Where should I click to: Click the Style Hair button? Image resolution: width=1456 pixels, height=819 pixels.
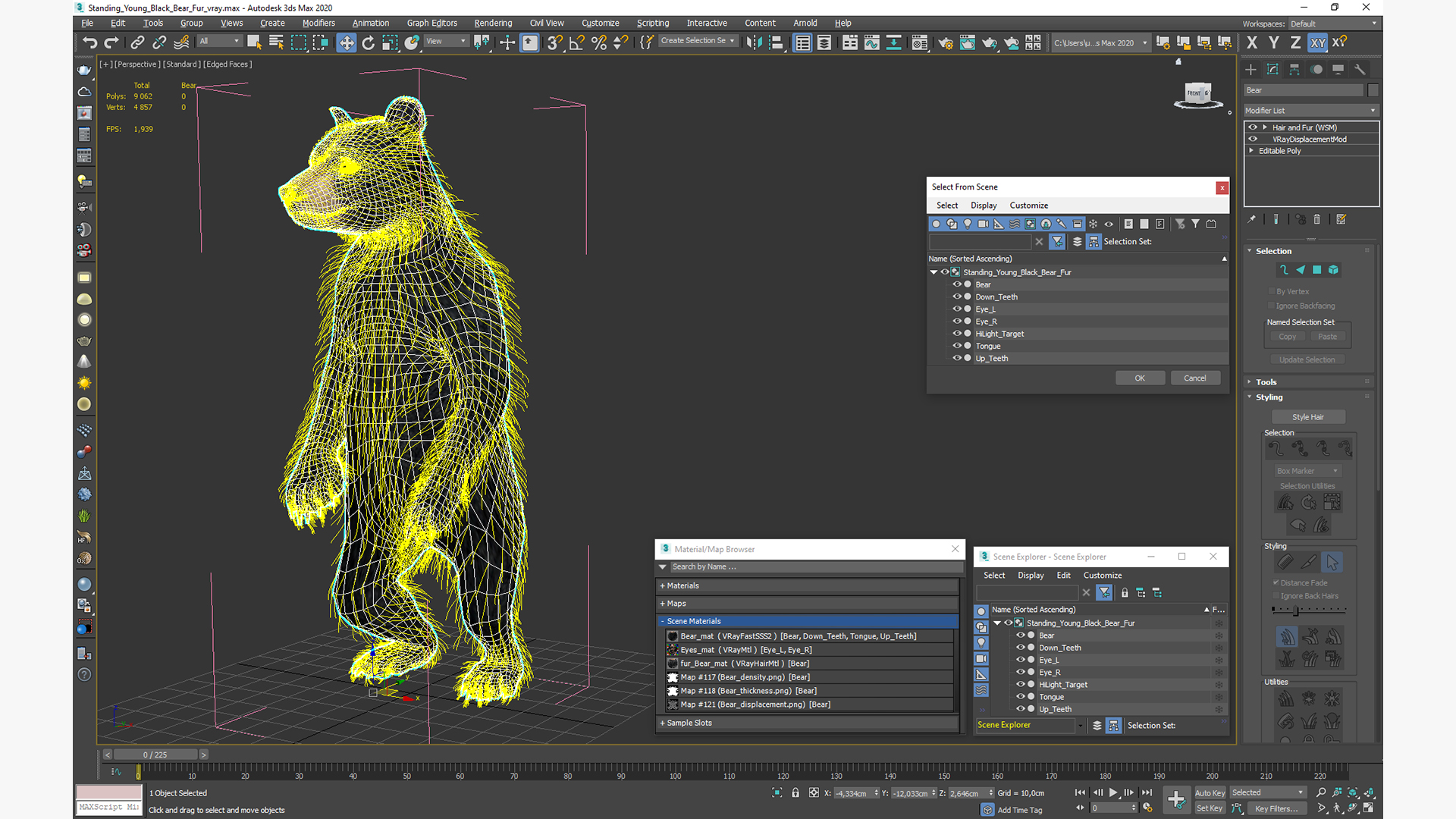[x=1308, y=417]
